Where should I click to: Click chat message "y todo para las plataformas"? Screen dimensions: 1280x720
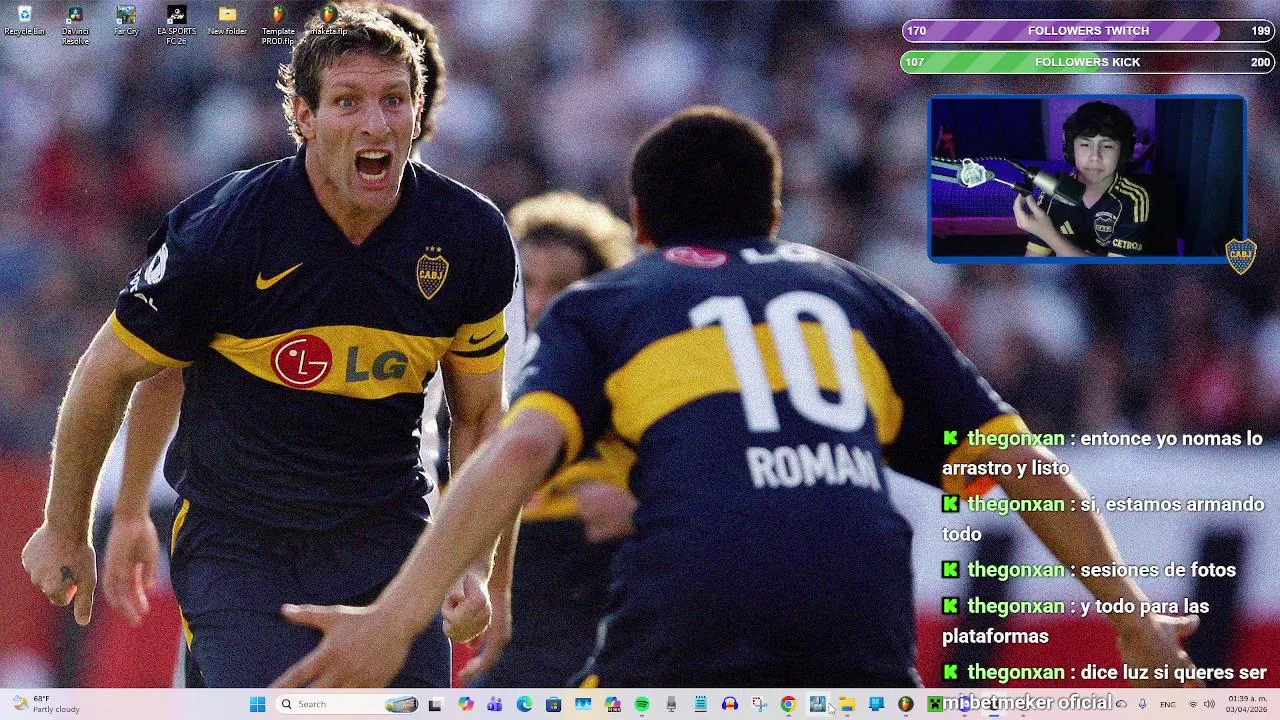point(1076,621)
